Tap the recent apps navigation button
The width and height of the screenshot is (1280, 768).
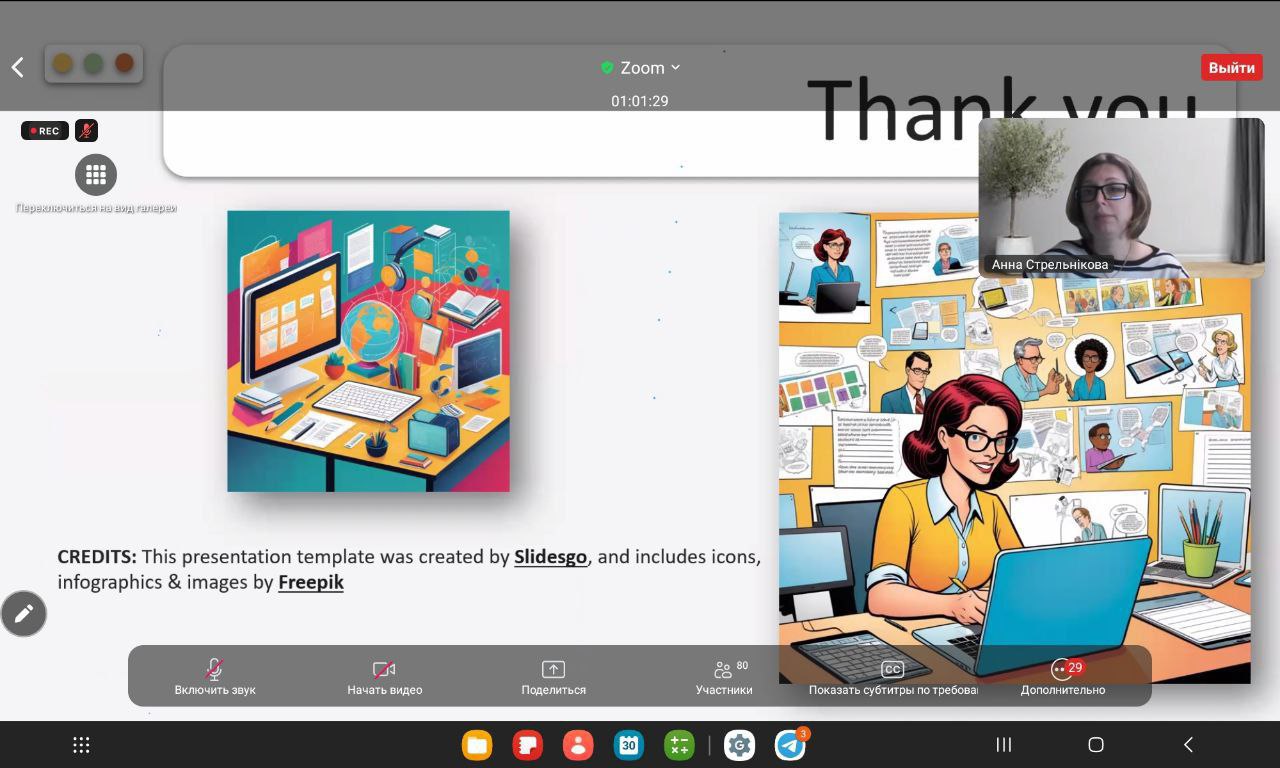pyautogui.click(x=1004, y=745)
